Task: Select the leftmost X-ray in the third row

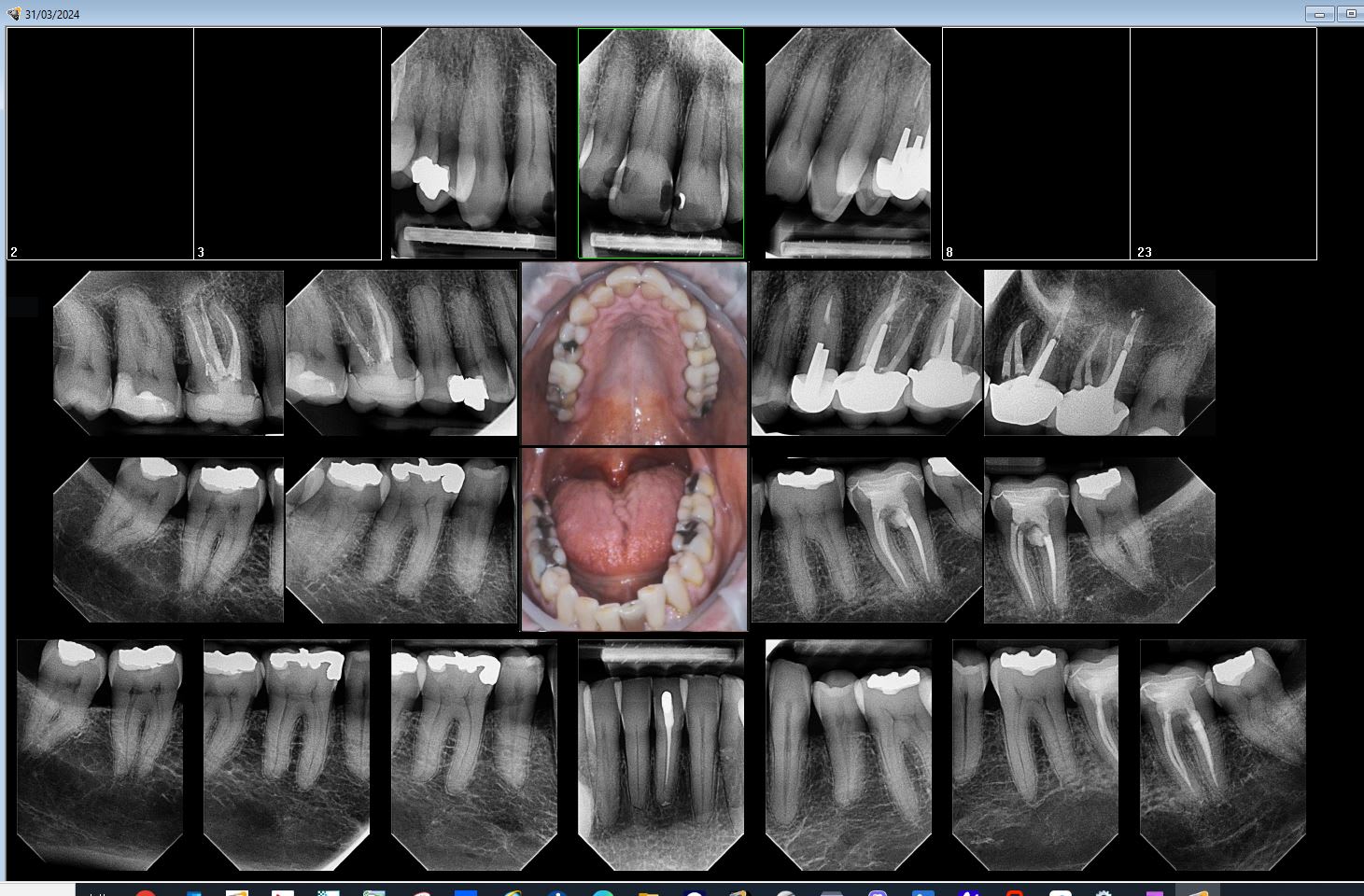Action: pos(168,539)
